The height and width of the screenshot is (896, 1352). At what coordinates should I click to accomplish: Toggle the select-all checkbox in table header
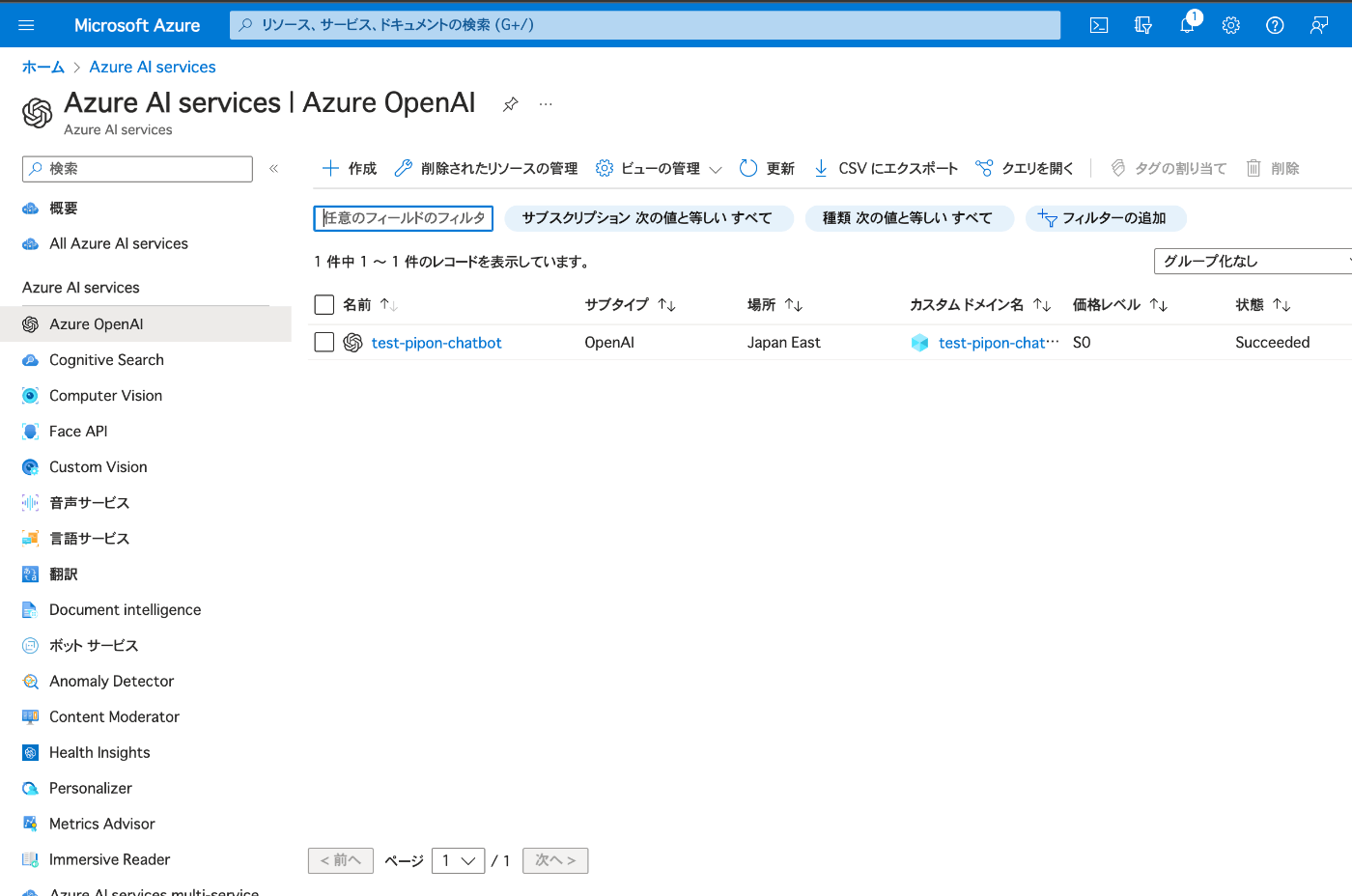[x=324, y=305]
